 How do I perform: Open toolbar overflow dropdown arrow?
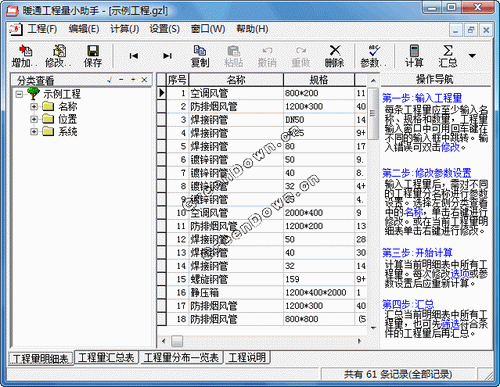(x=472, y=56)
